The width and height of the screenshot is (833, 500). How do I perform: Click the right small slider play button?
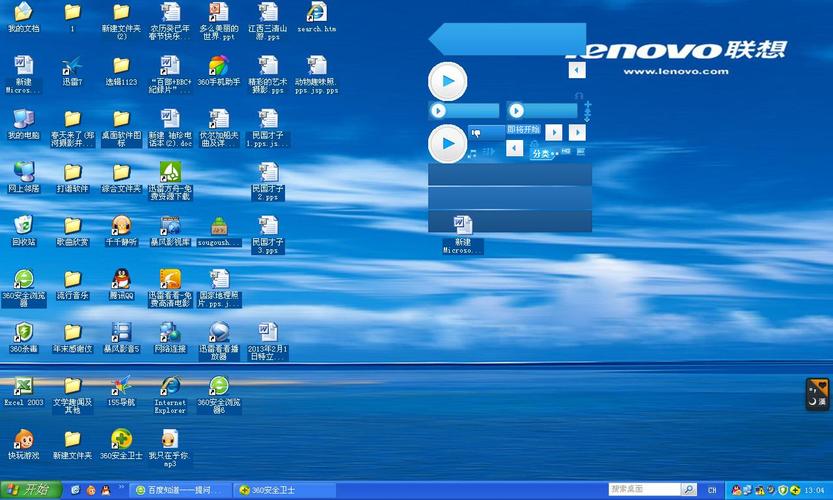point(516,111)
